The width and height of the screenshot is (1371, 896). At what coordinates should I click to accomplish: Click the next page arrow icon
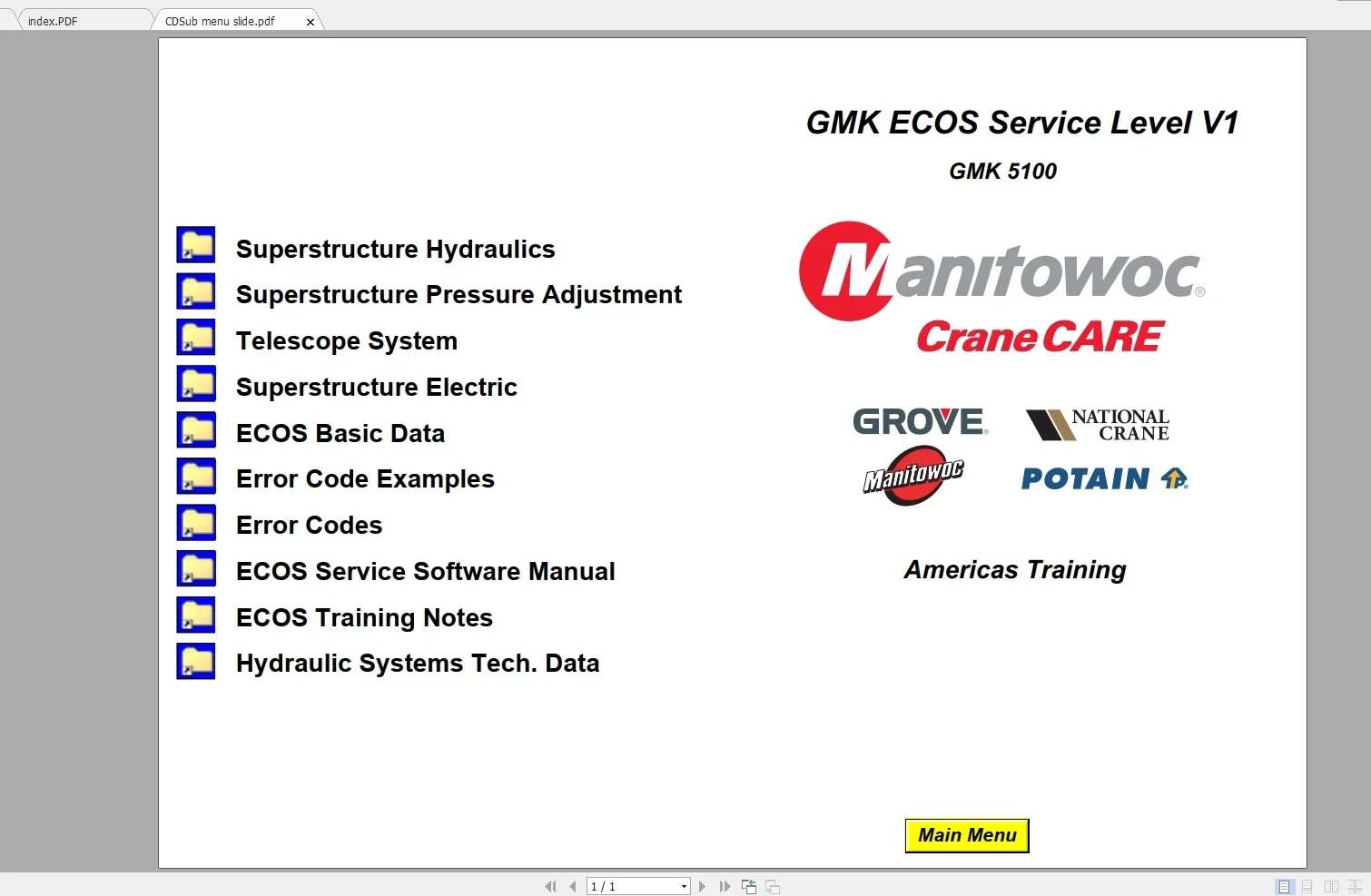pyautogui.click(x=702, y=886)
